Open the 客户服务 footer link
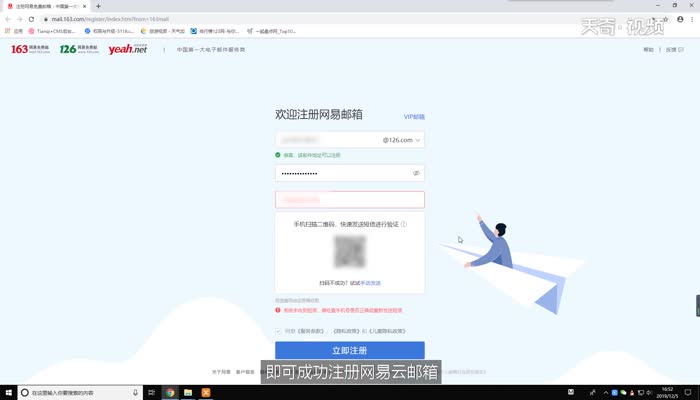This screenshot has width=700, height=400. point(245,372)
